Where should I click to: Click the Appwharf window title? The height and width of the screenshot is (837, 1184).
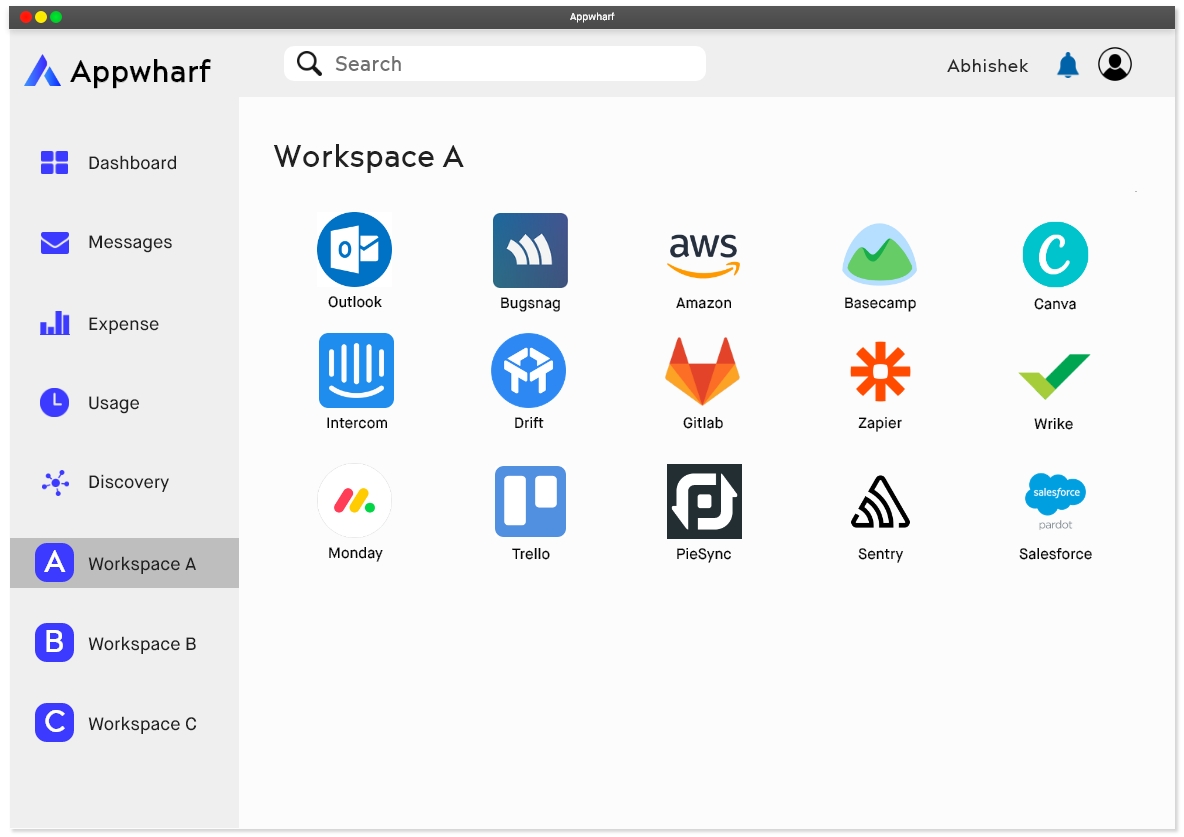[x=592, y=17]
